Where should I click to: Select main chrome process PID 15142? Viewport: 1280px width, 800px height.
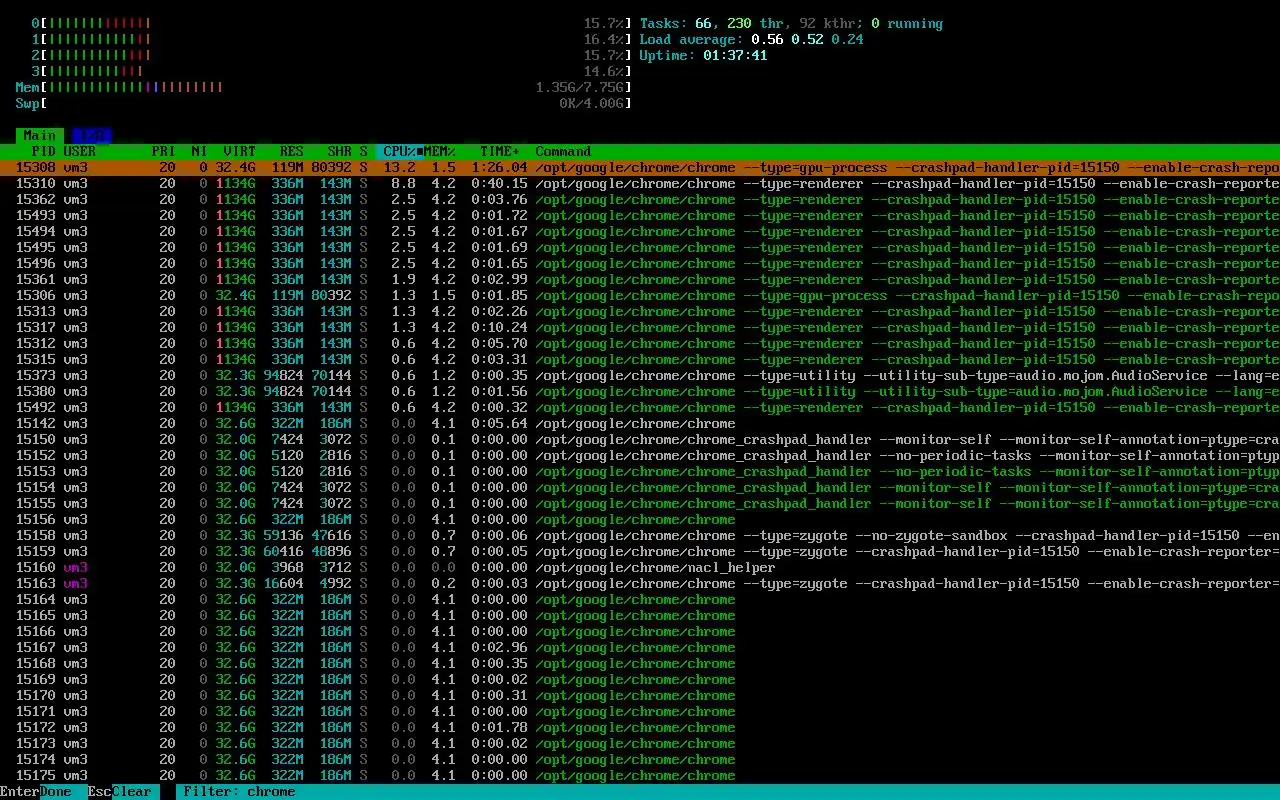(640, 423)
